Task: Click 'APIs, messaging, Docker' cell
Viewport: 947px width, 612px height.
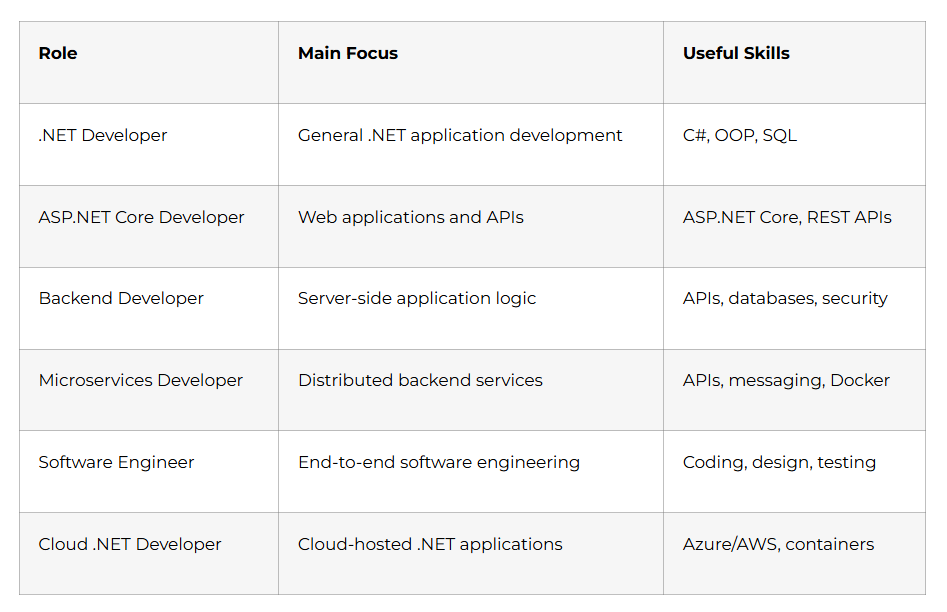Action: pos(794,390)
